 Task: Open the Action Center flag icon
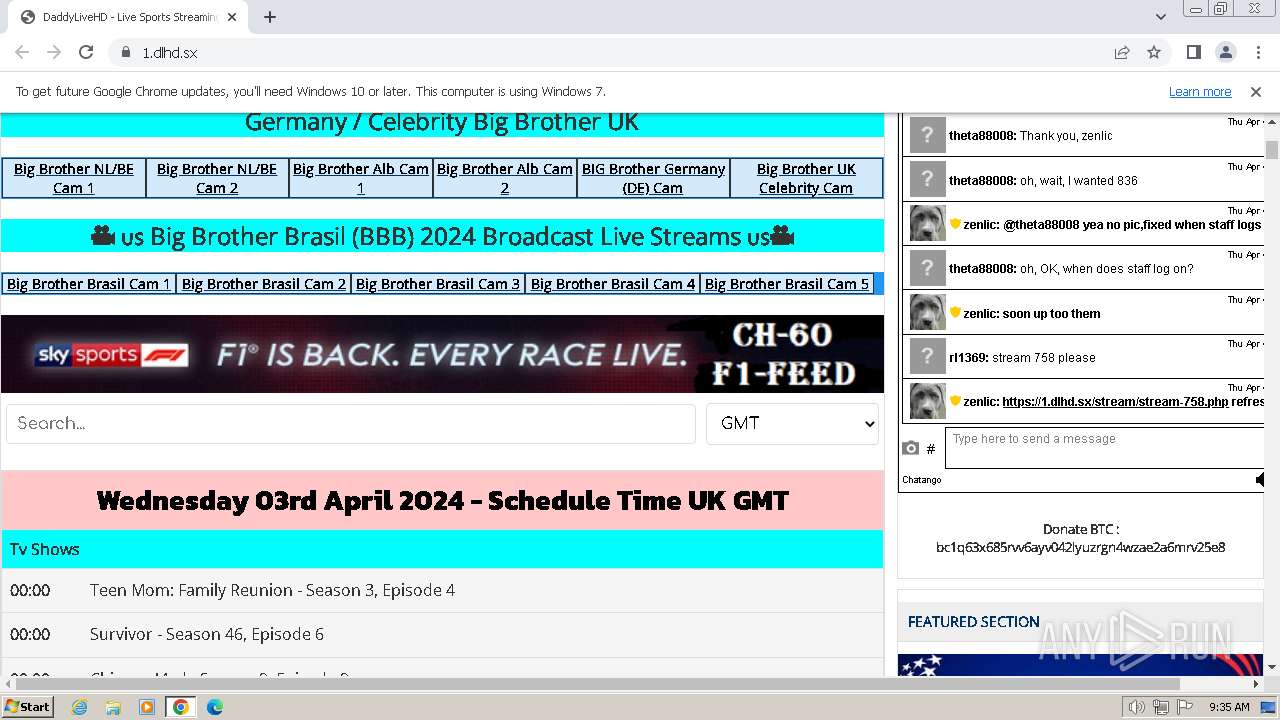(x=1185, y=707)
